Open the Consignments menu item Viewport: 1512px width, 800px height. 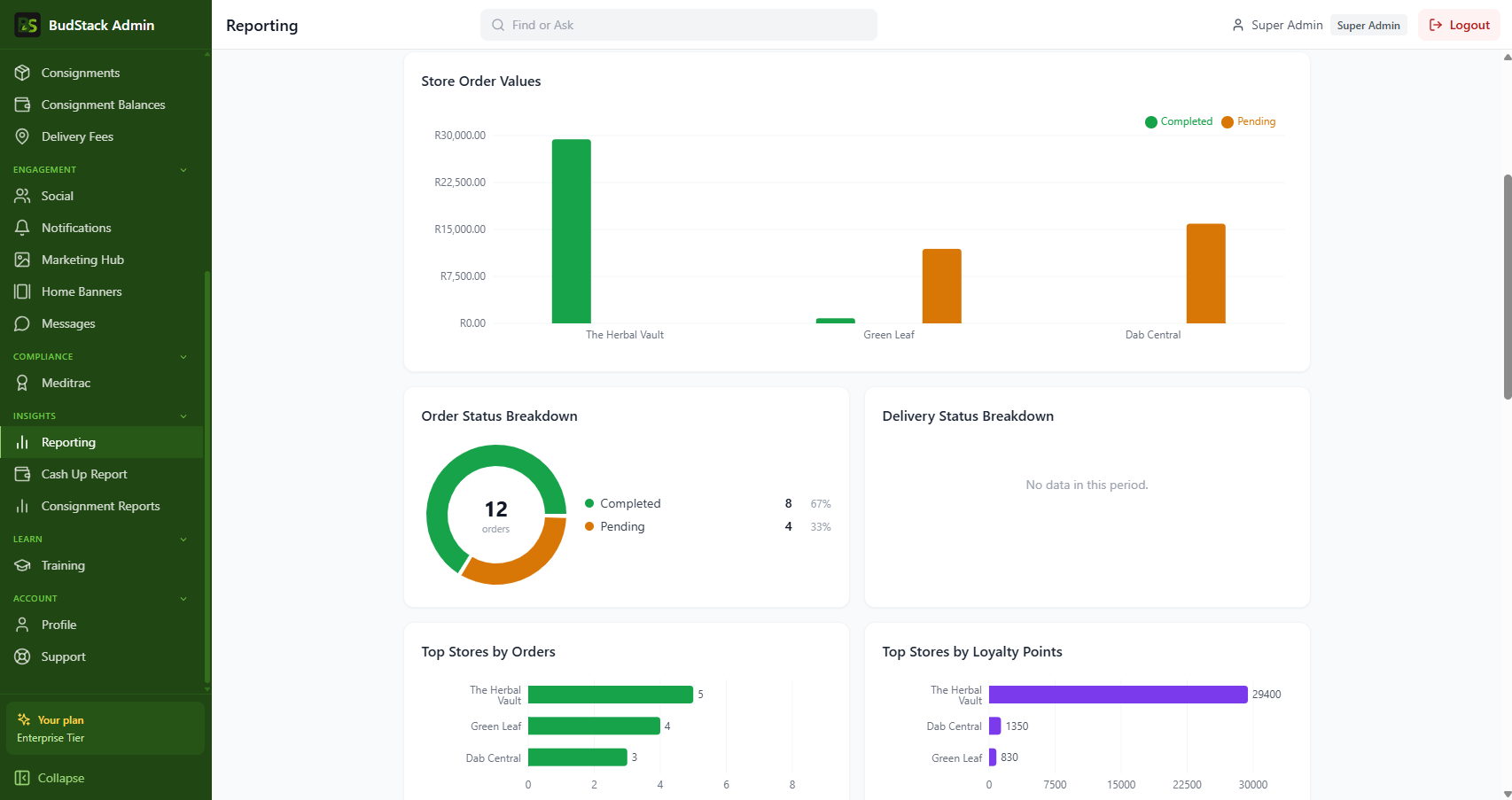(x=102, y=73)
